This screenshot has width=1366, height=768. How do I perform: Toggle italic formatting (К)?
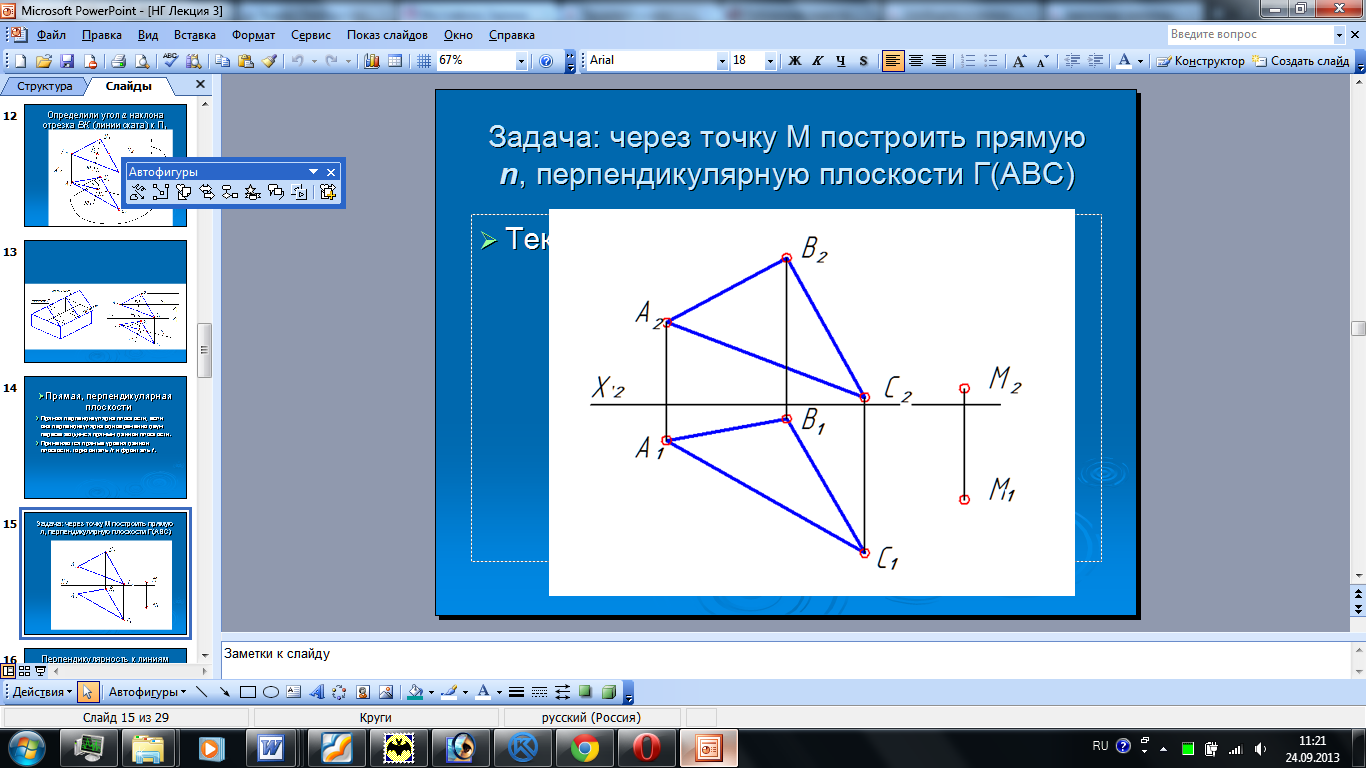point(818,61)
